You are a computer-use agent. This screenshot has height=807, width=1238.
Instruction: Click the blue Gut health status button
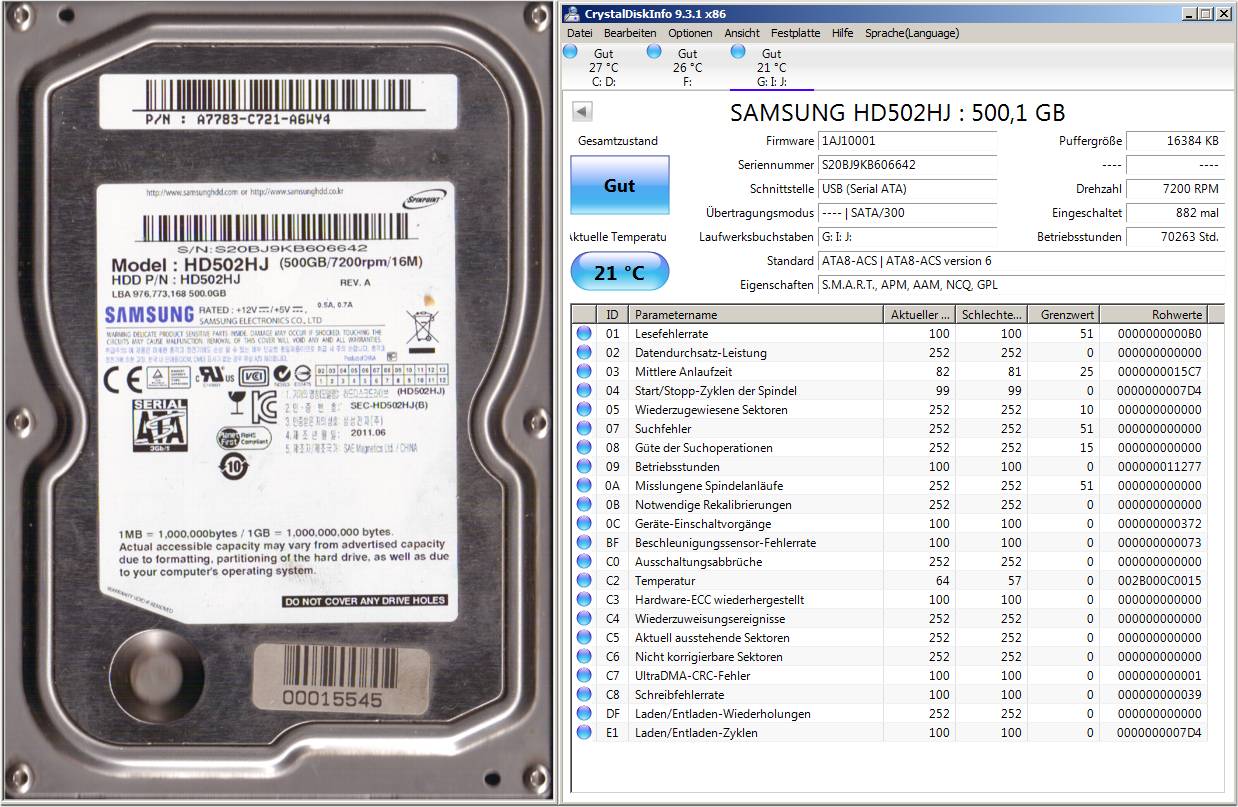[x=619, y=186]
